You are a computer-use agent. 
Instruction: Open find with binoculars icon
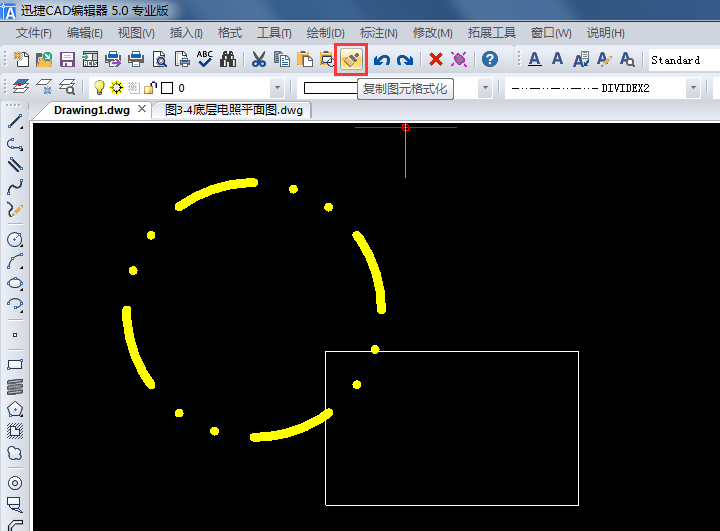point(228,59)
